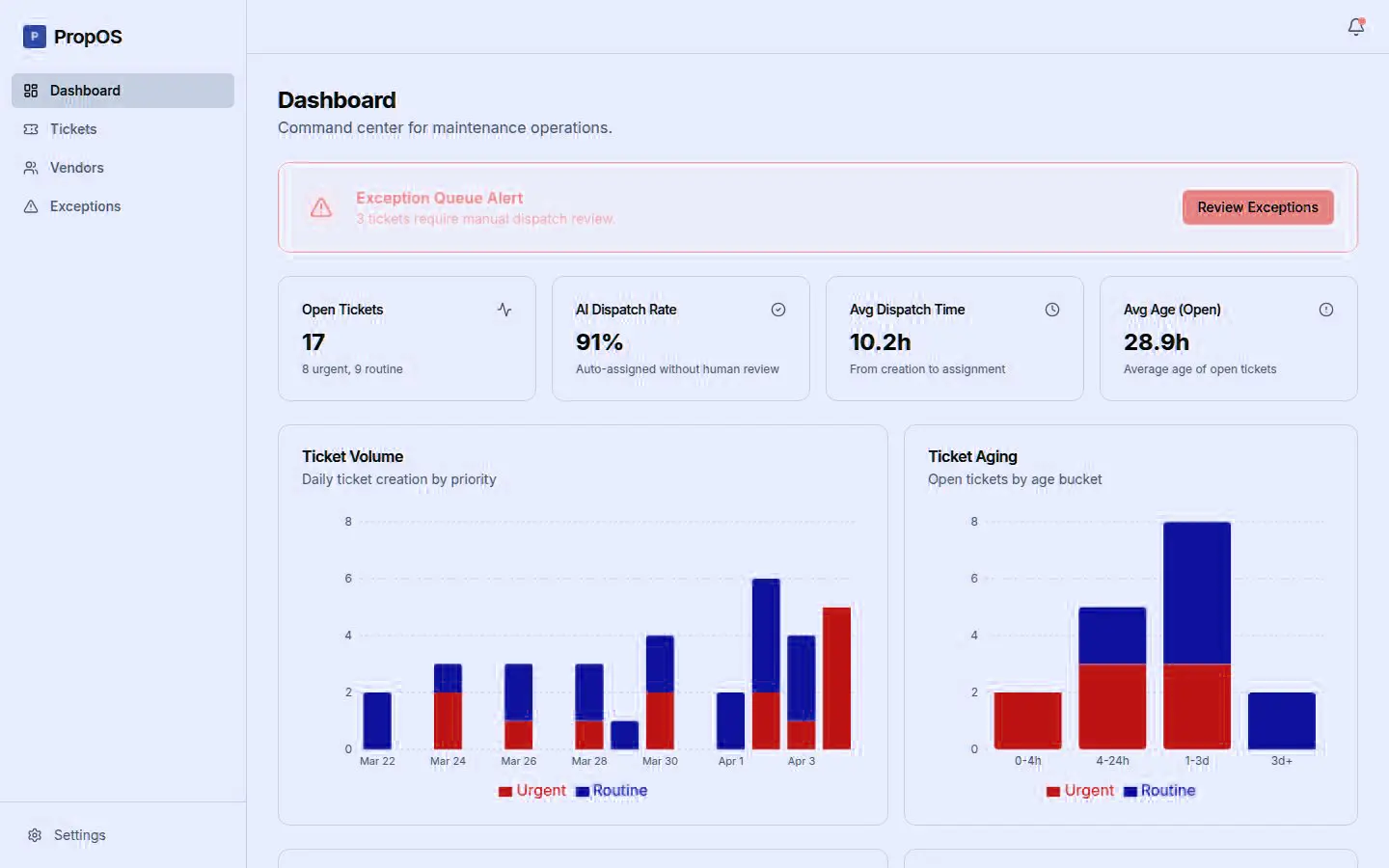Toggle Urgent series in Ticket Volume legend
The height and width of the screenshot is (868, 1389).
tap(532, 791)
